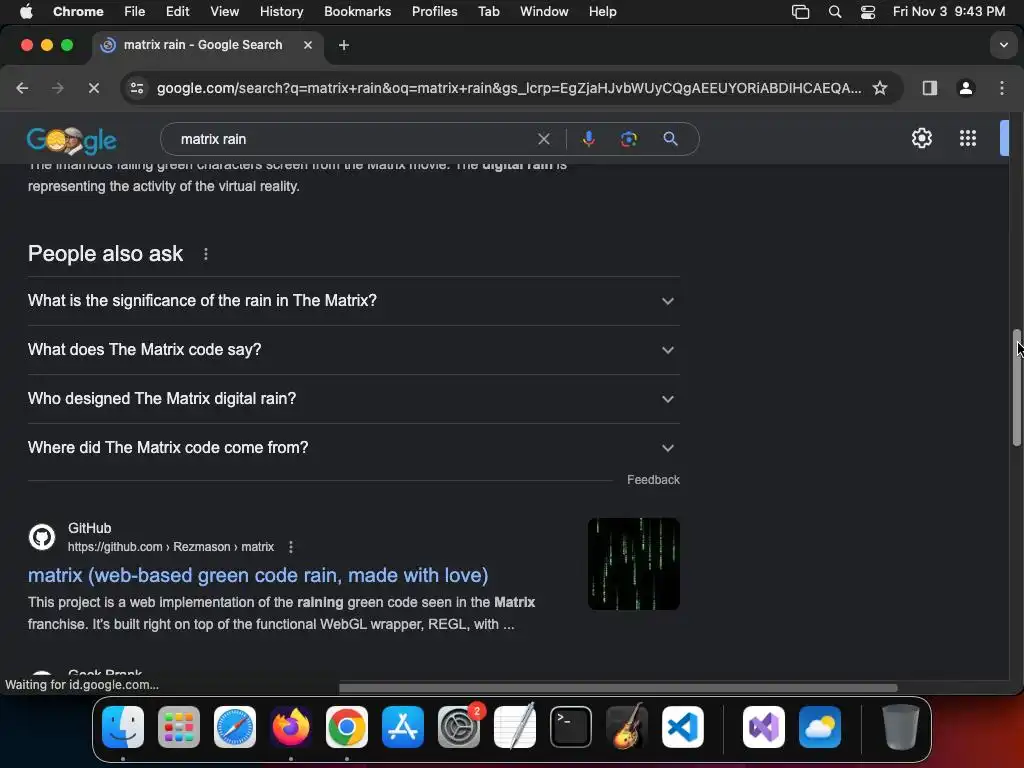Open Google quick settings gear
Screen dimensions: 1024x768
tap(921, 138)
